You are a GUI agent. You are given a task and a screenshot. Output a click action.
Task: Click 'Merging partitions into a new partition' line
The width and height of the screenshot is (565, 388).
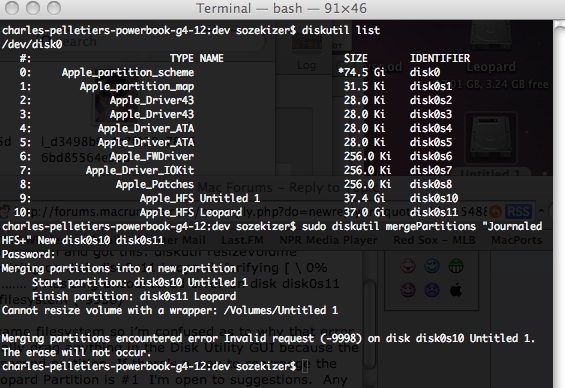point(119,268)
